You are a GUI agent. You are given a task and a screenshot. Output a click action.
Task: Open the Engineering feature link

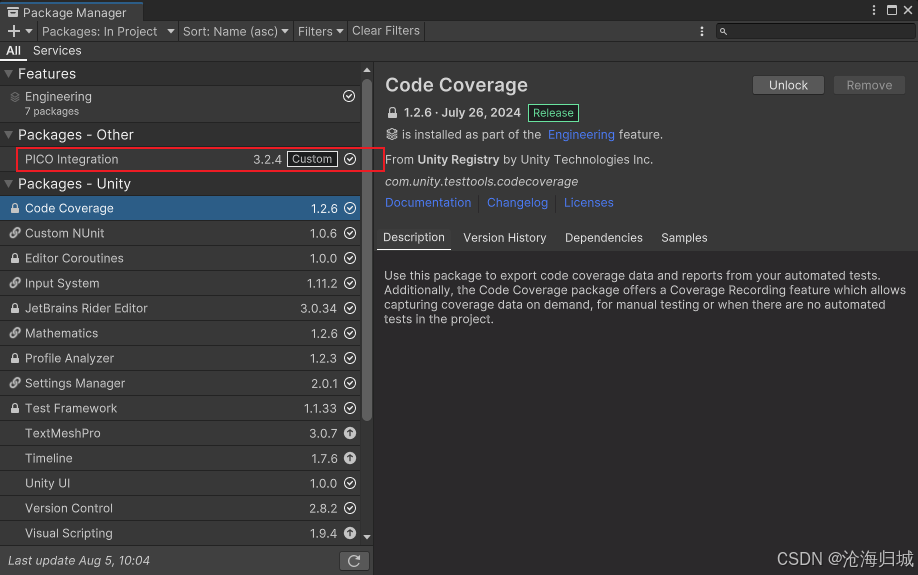(x=581, y=135)
